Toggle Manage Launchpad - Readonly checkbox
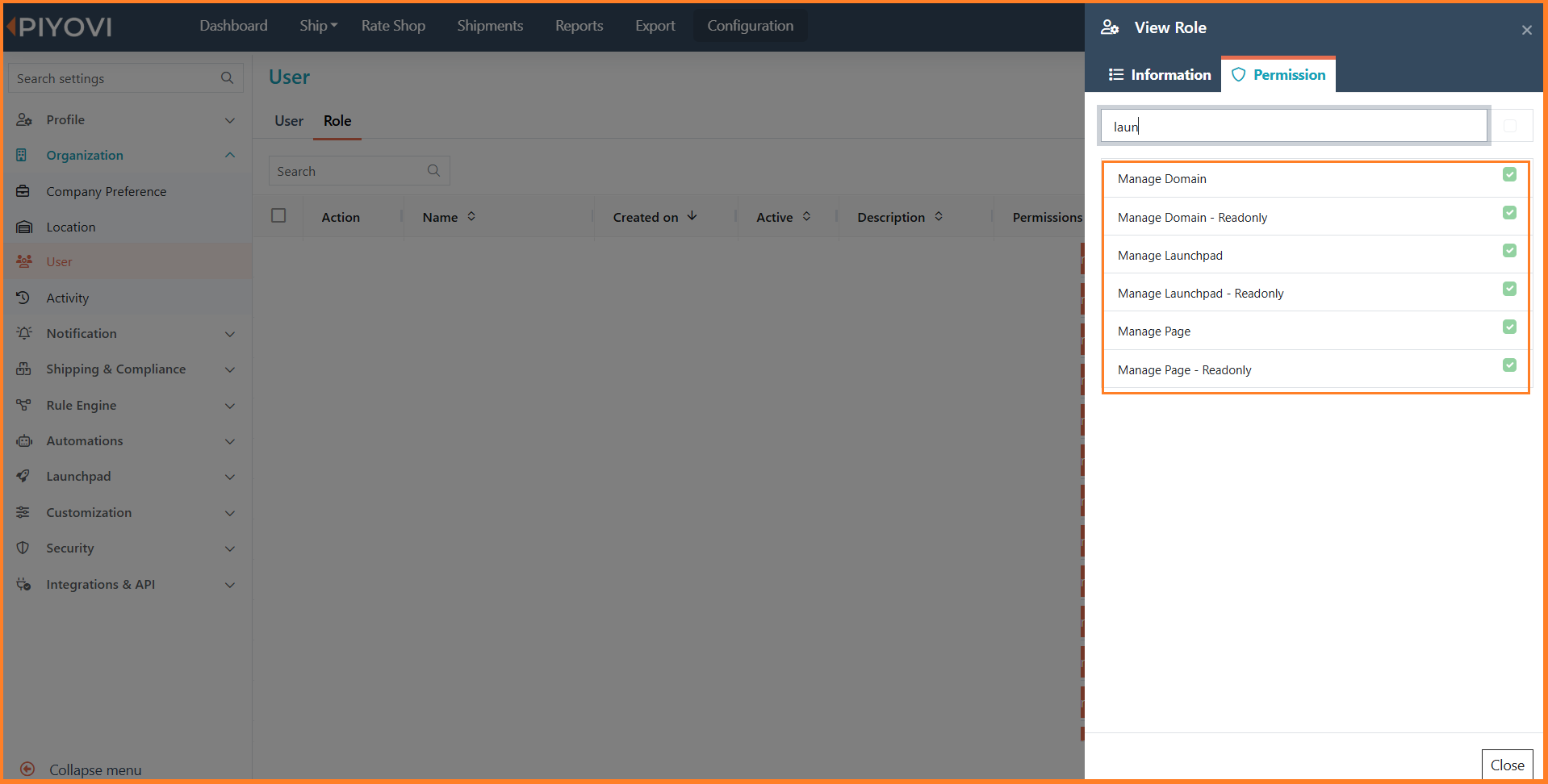Image resolution: width=1548 pixels, height=784 pixels. (x=1509, y=289)
